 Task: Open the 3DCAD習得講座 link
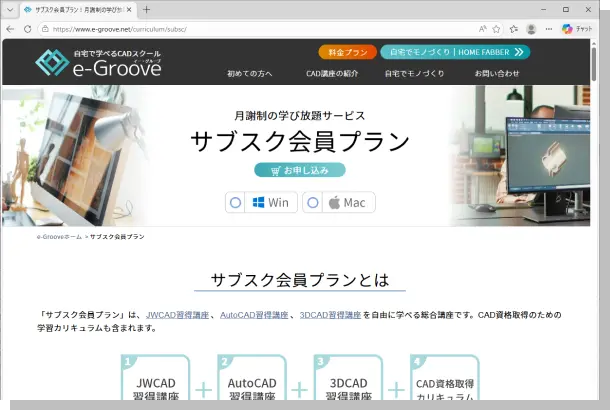tap(330, 315)
